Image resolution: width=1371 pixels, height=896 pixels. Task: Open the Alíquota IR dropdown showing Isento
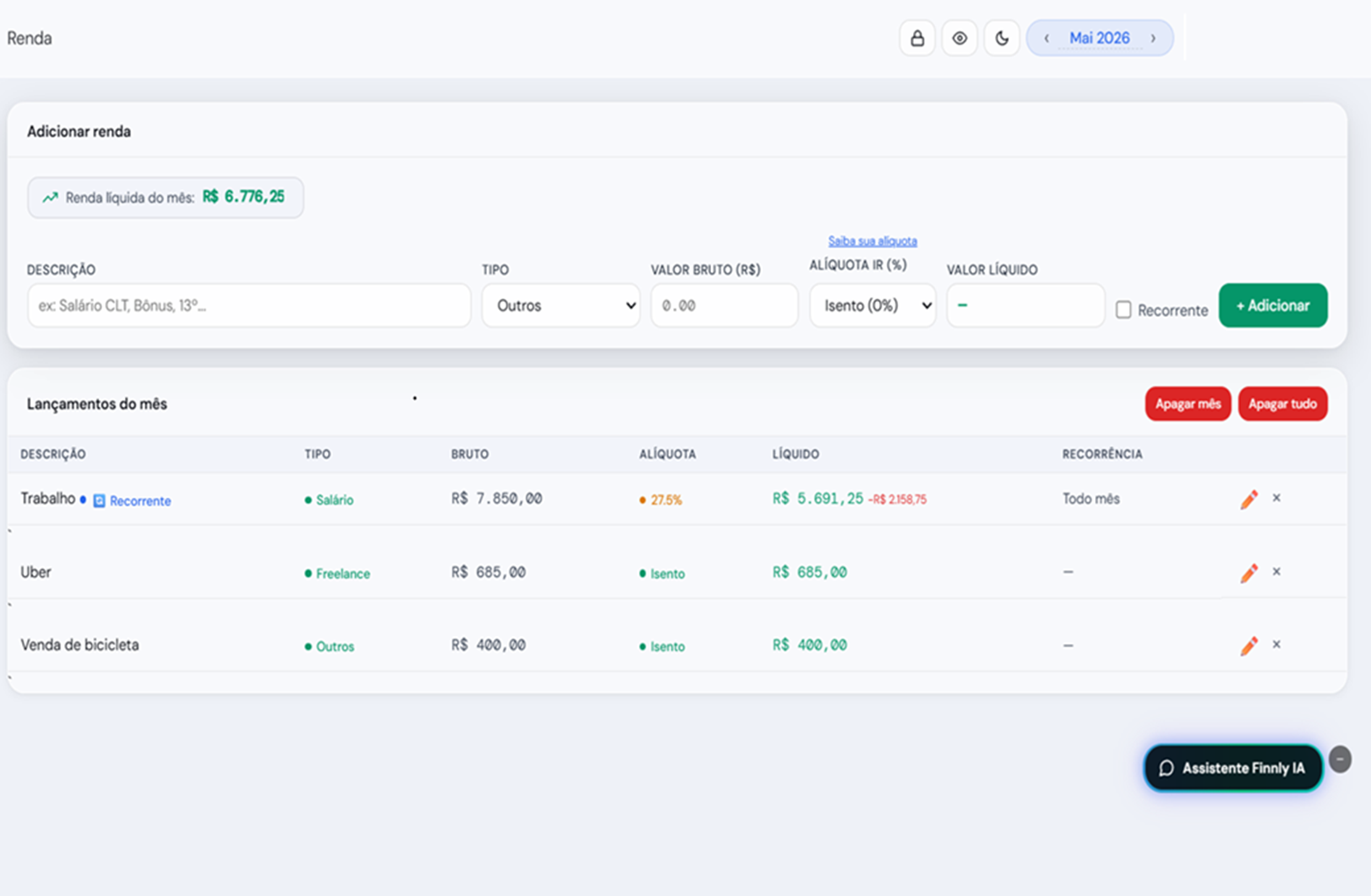click(x=873, y=306)
